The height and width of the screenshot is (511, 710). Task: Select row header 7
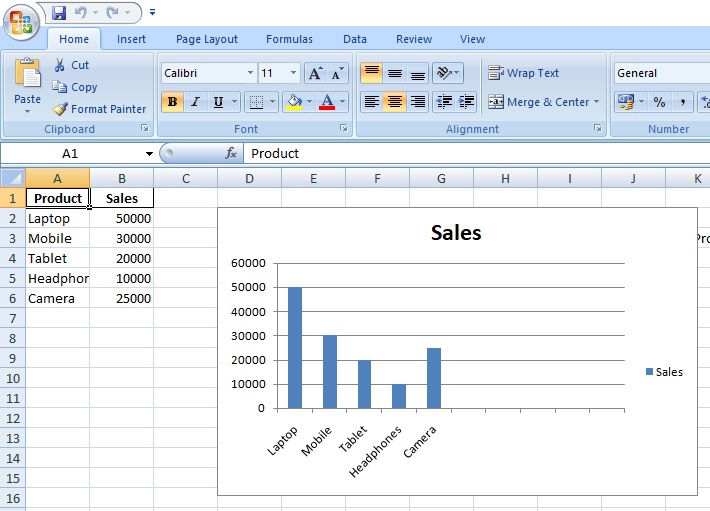(x=12, y=318)
